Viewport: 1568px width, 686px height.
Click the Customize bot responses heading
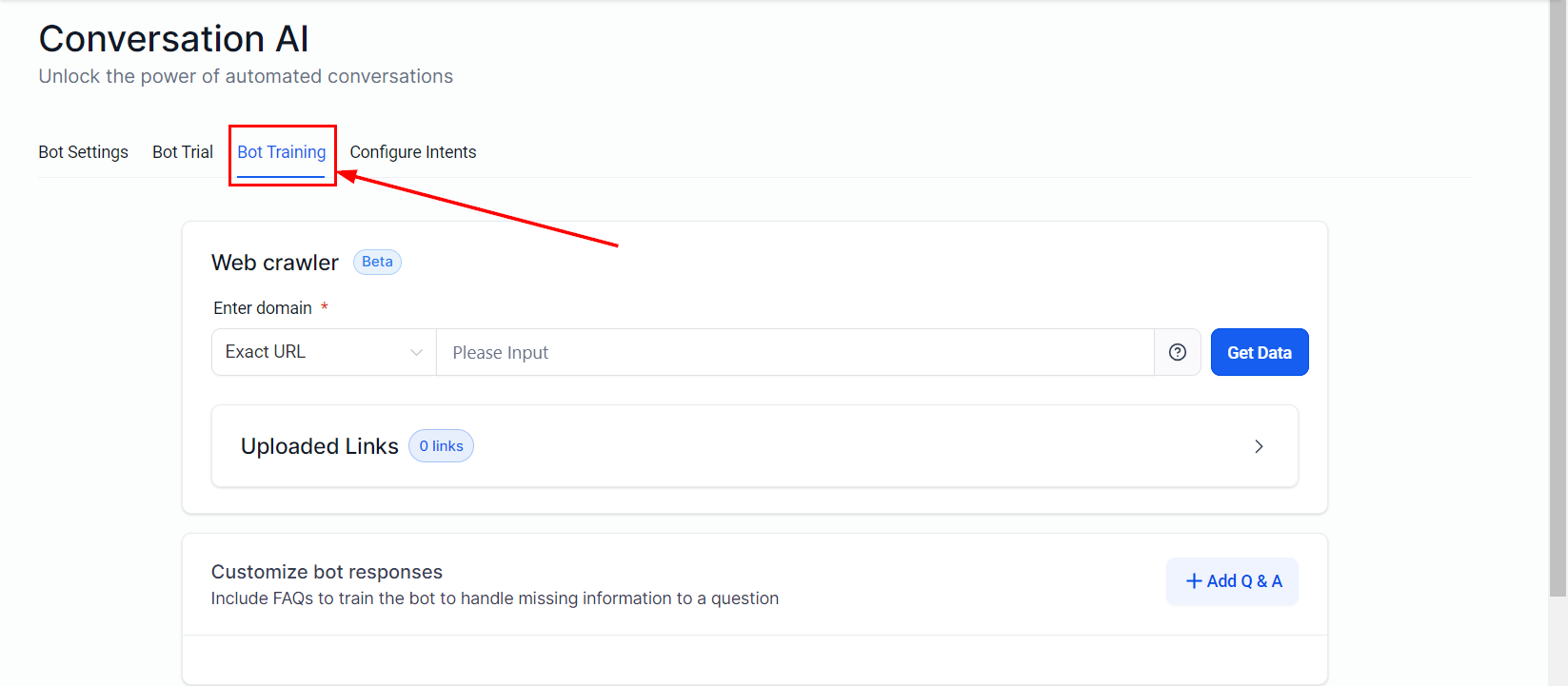click(327, 572)
